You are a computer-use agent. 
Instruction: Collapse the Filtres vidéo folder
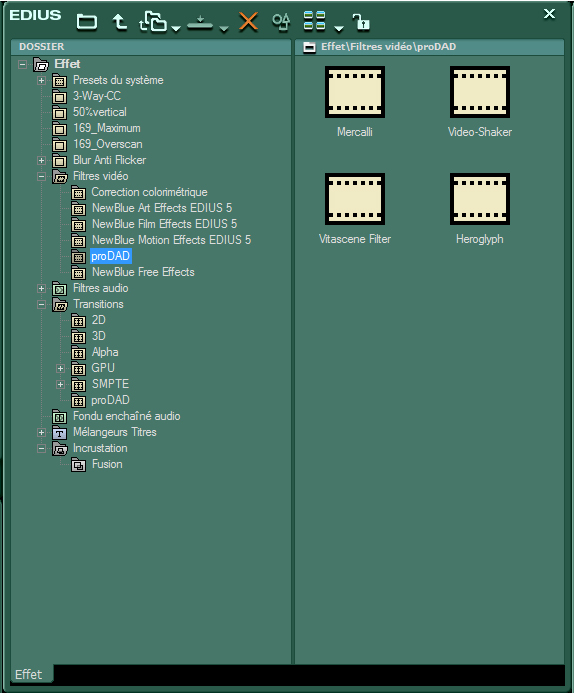click(x=42, y=176)
